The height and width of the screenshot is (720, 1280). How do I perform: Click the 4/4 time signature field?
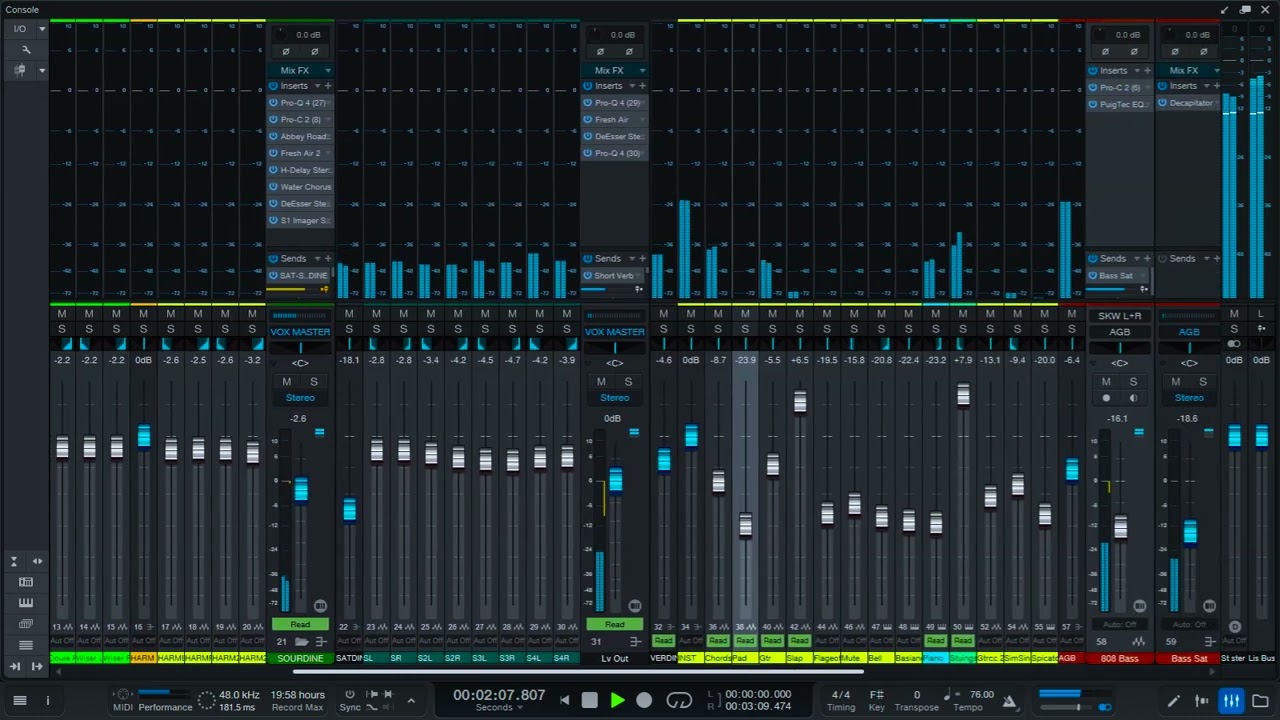pyautogui.click(x=841, y=695)
